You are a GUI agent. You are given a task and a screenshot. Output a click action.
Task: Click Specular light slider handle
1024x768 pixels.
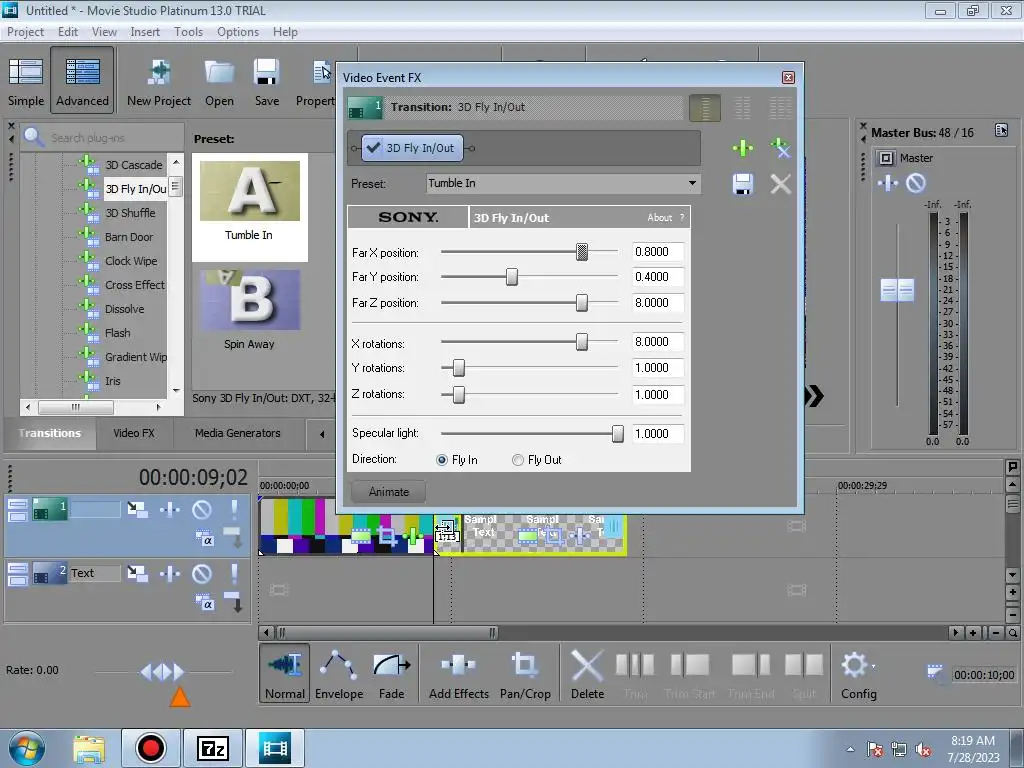[x=617, y=434]
